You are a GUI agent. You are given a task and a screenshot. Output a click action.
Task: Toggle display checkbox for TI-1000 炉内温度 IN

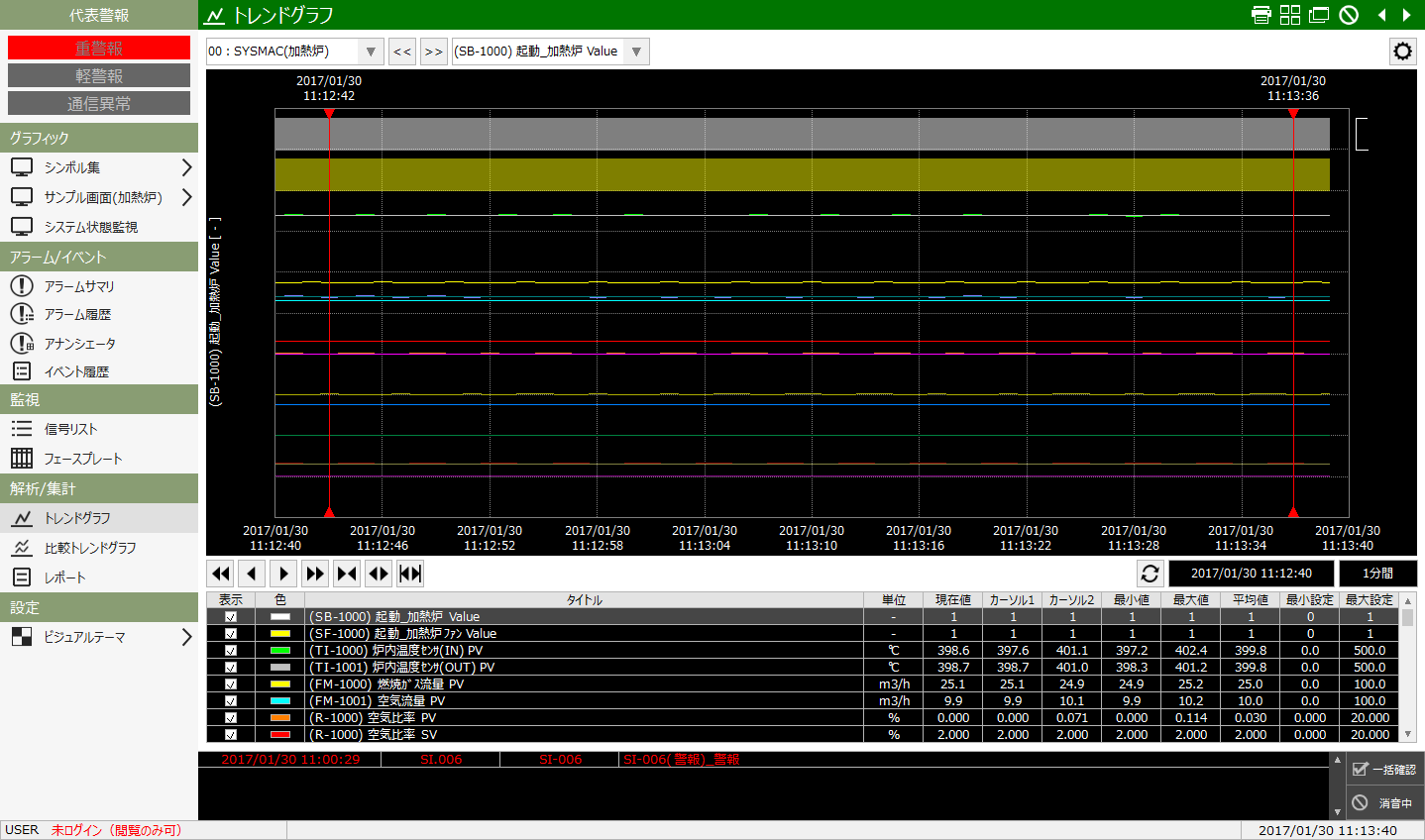click(x=231, y=651)
